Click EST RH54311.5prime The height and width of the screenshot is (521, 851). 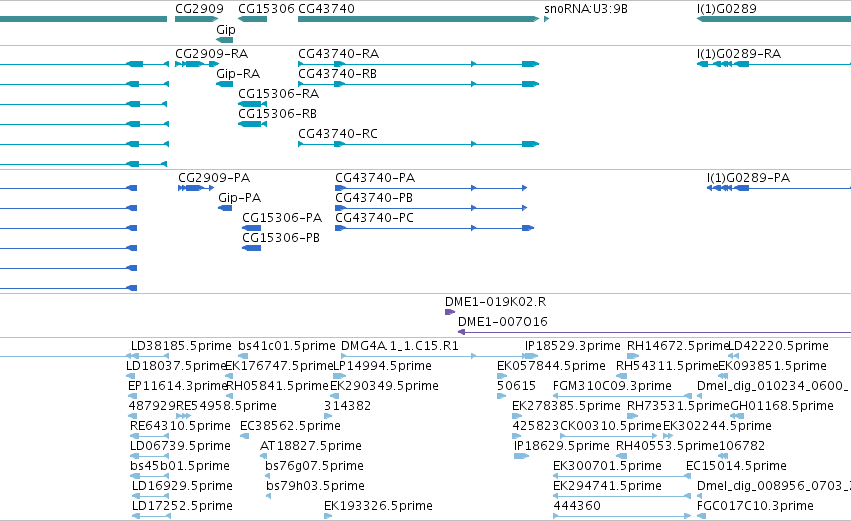click(667, 366)
